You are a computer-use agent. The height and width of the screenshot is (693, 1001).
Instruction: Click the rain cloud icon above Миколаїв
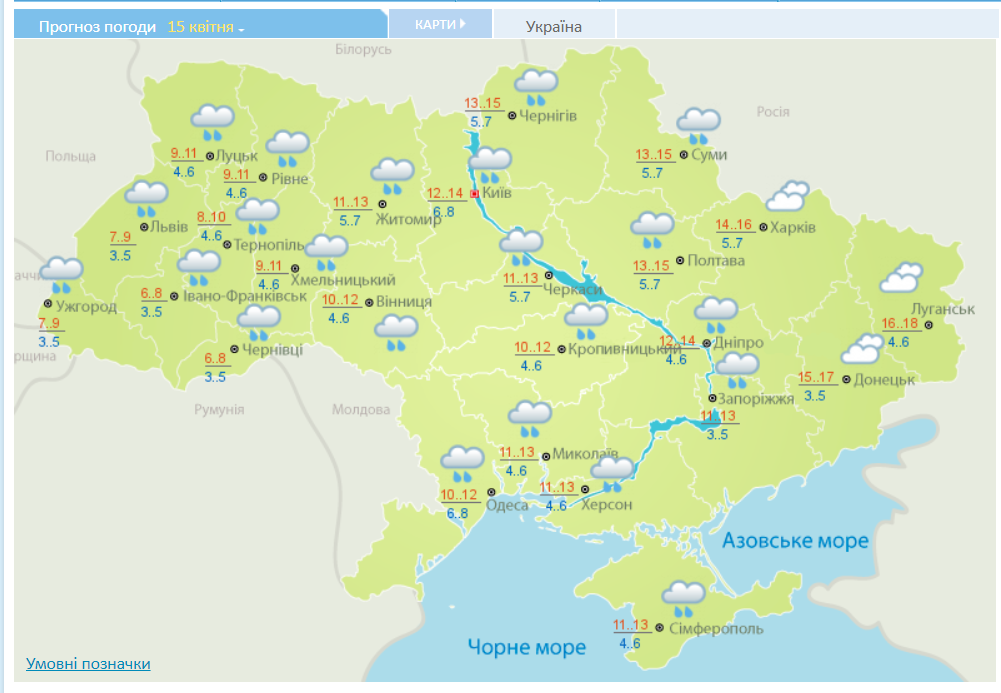click(x=529, y=419)
